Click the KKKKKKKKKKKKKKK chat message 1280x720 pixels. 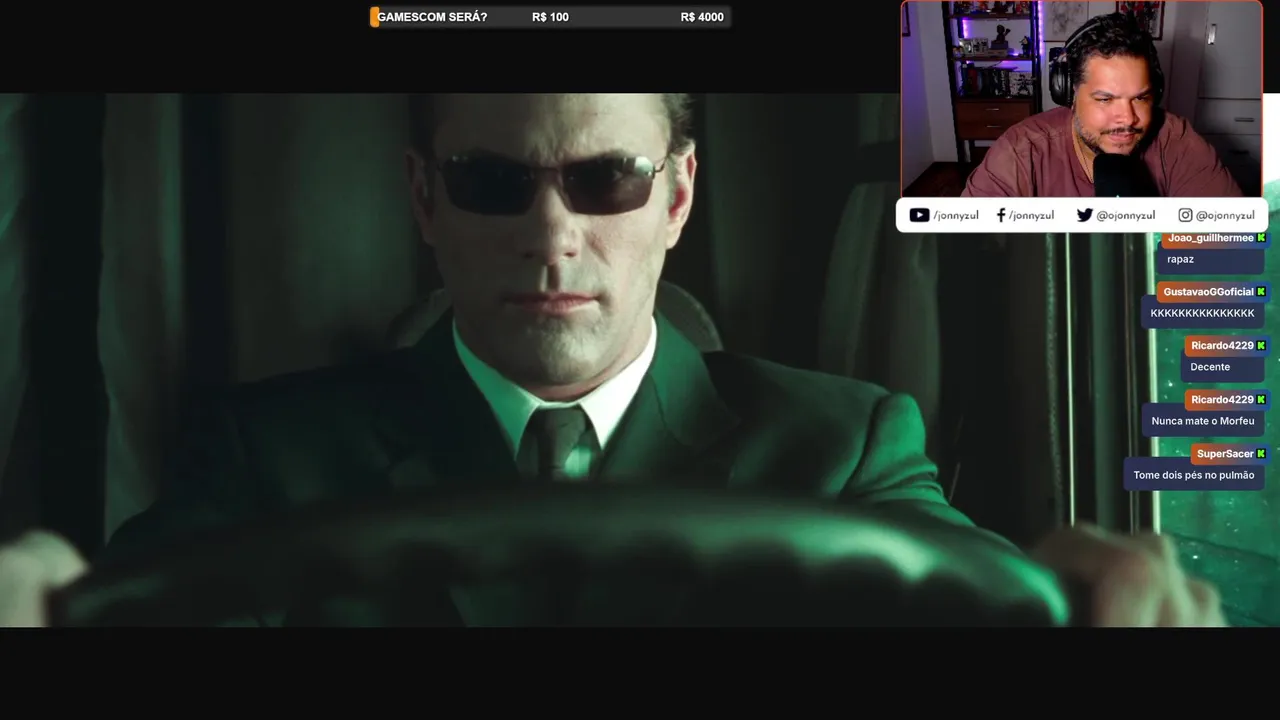click(x=1202, y=313)
